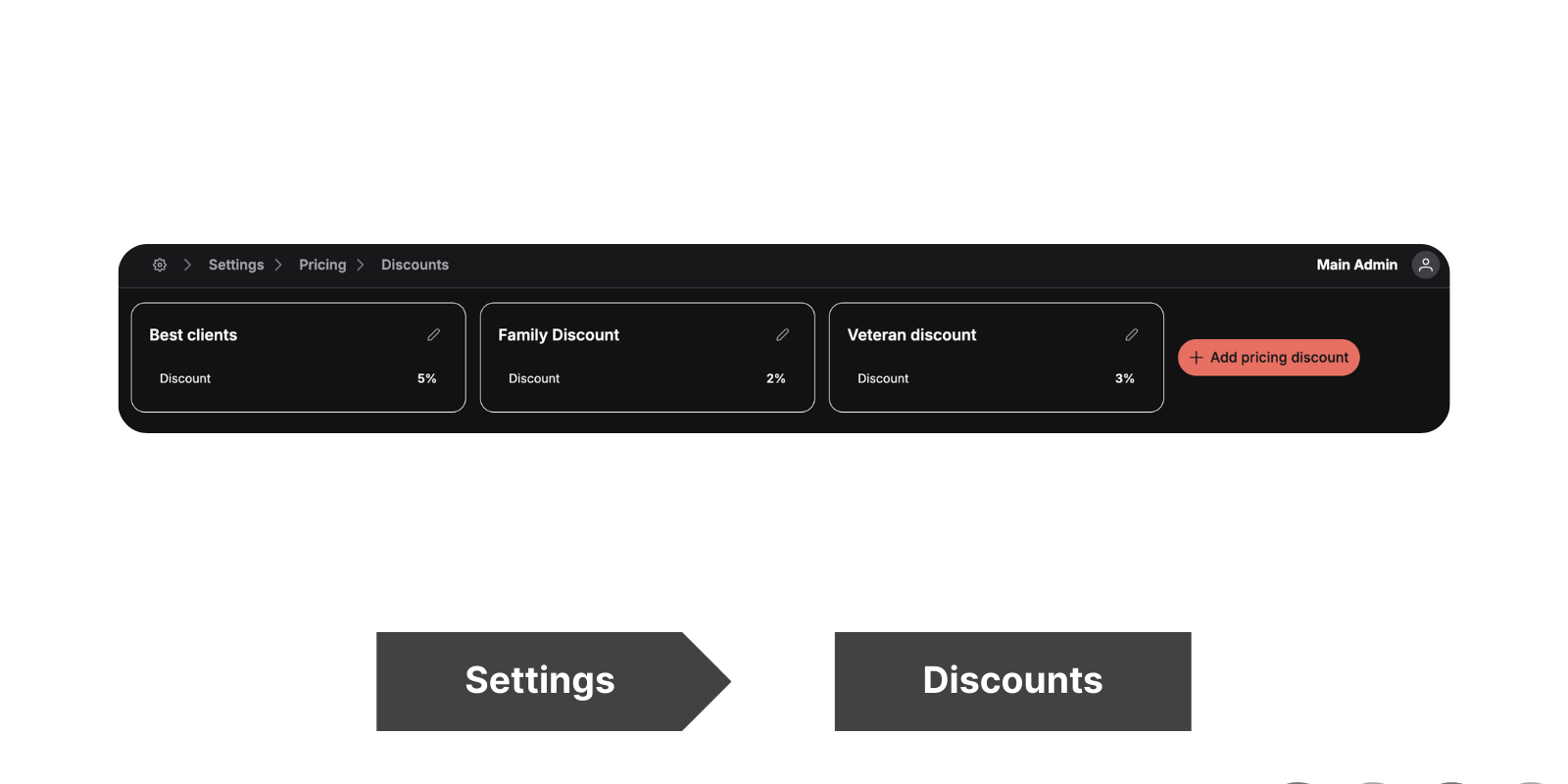
Task: Navigate to Pricing via the breadcrumb
Action: pos(321,265)
